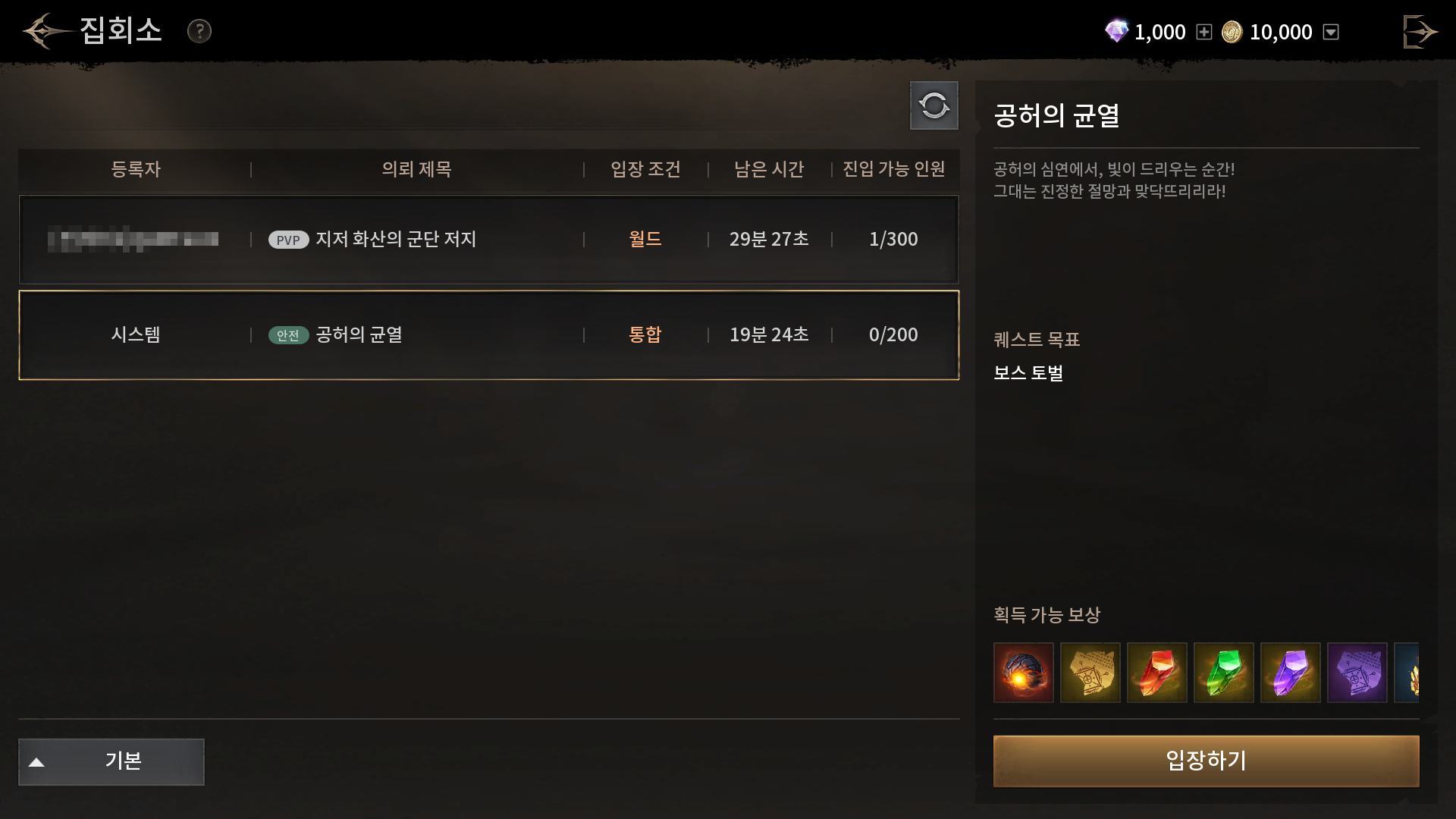
Task: Add diamonds with the plus icon
Action: [1204, 32]
